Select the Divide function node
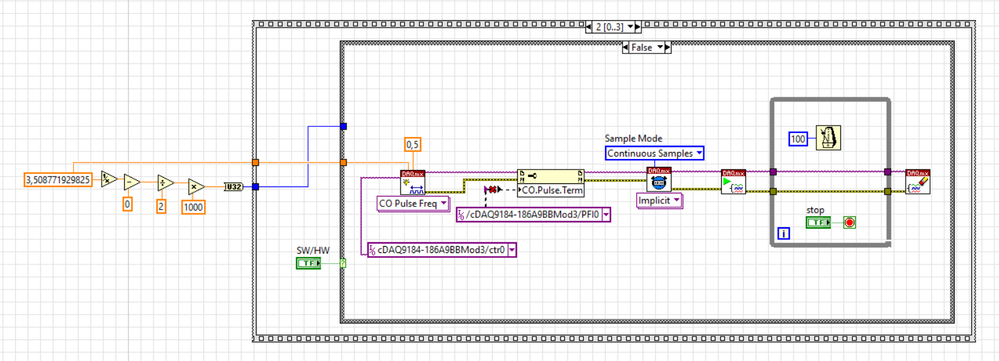Viewport: 999px width, 361px height. 165,183
